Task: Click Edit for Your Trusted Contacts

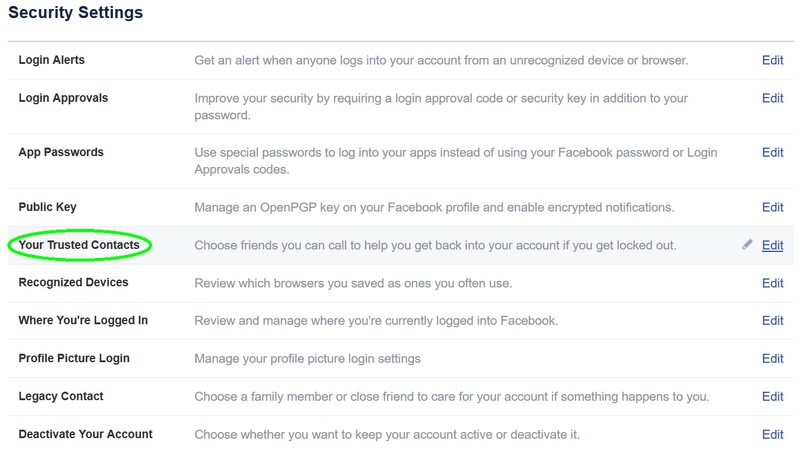Action: tap(772, 245)
